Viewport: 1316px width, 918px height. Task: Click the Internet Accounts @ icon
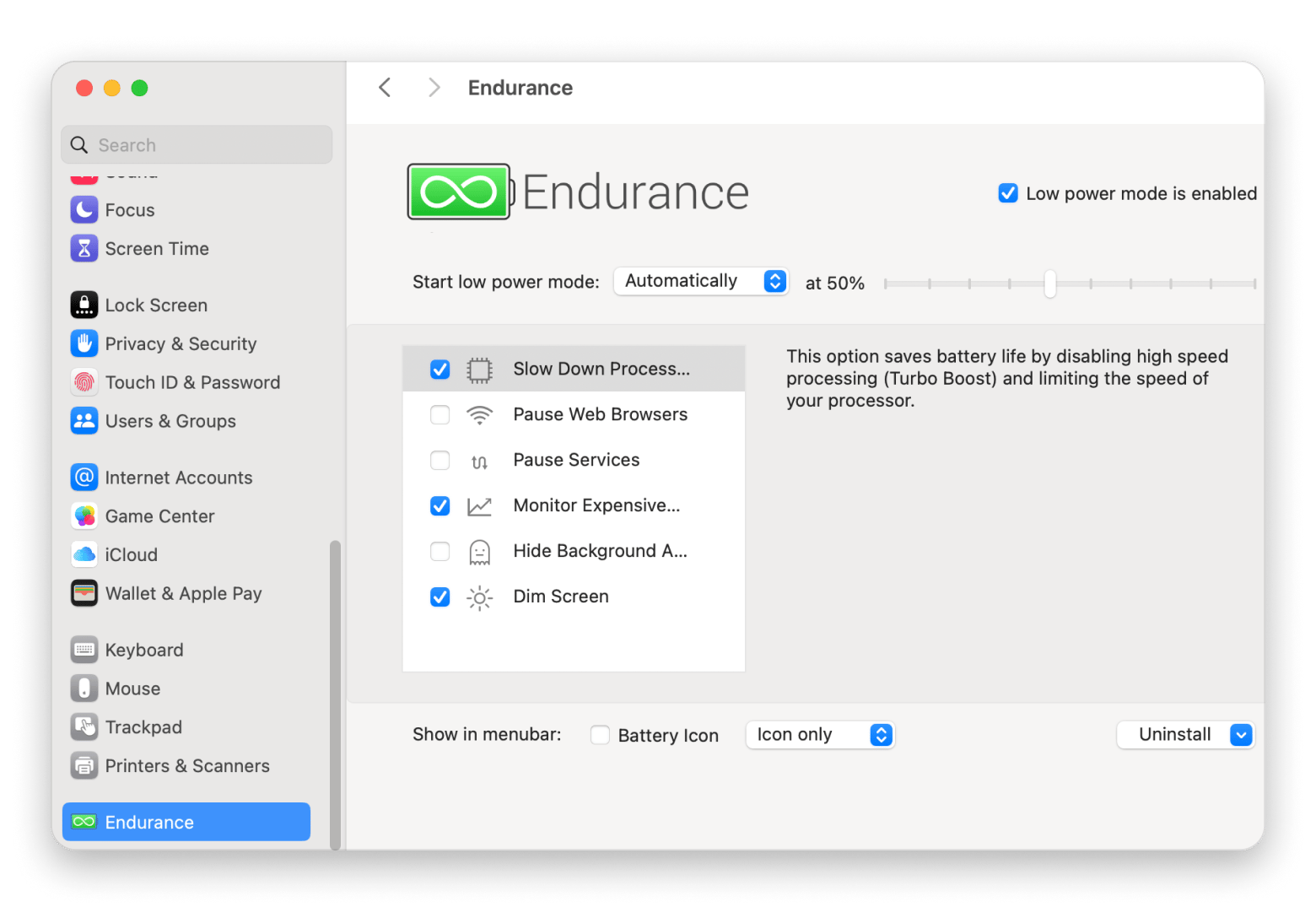[x=84, y=478]
